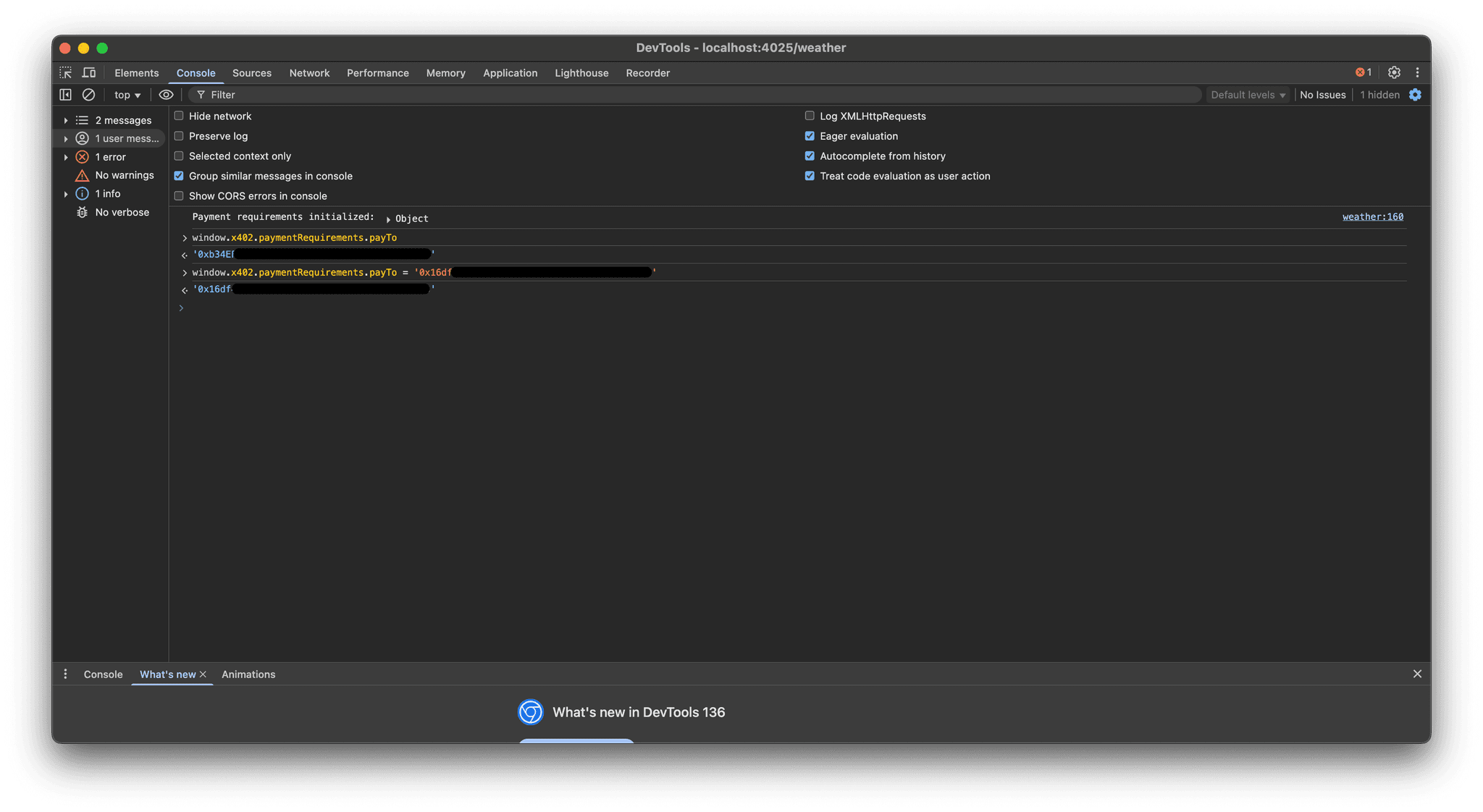Close the bottom drawer panel
Viewport: 1483px width, 812px height.
coord(1417,674)
